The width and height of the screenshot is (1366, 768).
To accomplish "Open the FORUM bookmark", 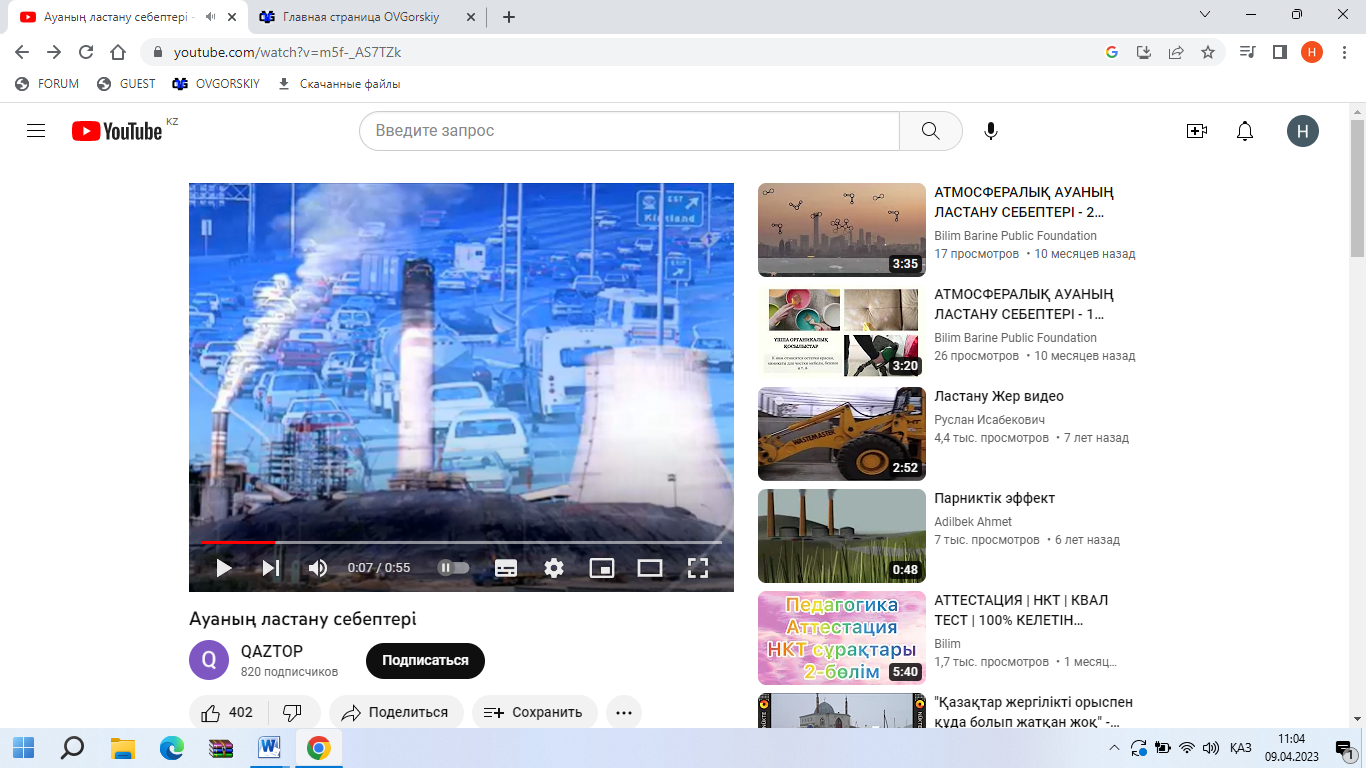I will 47,84.
